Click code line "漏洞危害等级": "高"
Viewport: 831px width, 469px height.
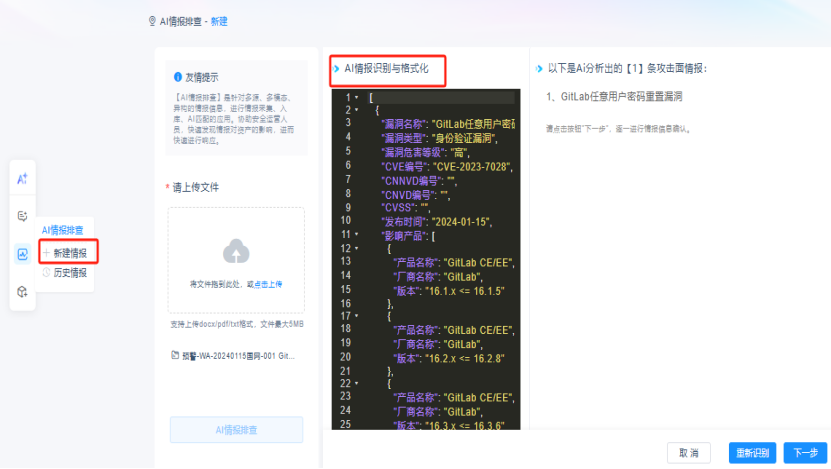point(425,153)
